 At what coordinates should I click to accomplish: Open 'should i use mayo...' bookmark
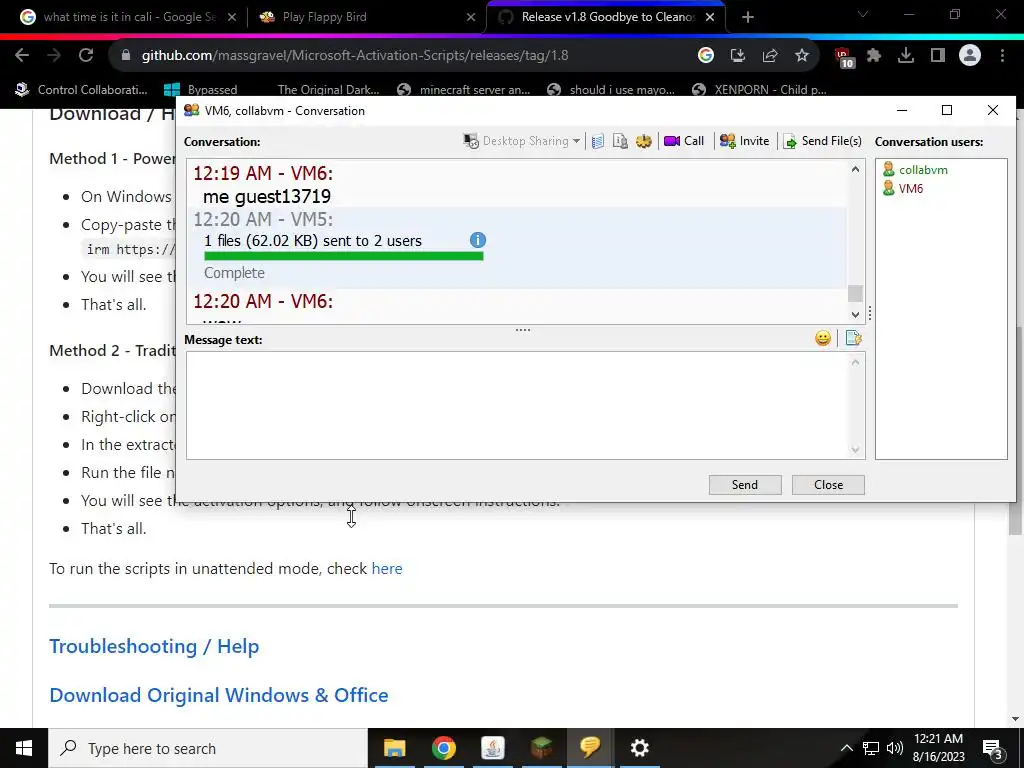(611, 89)
